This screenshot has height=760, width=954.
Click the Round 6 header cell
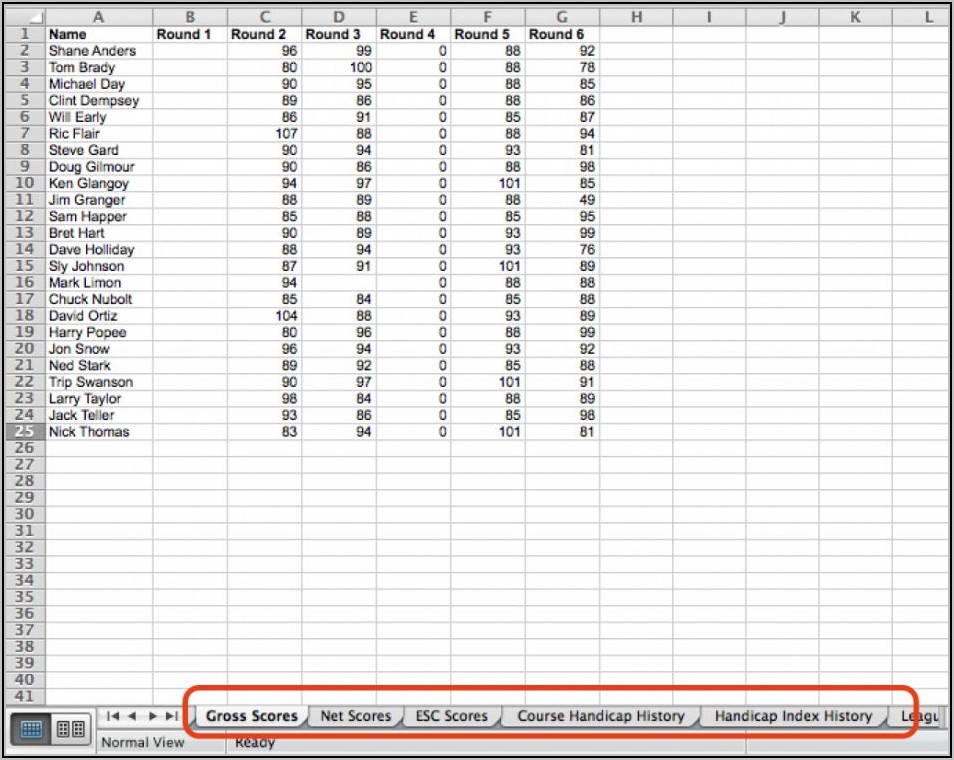pyautogui.click(x=562, y=34)
